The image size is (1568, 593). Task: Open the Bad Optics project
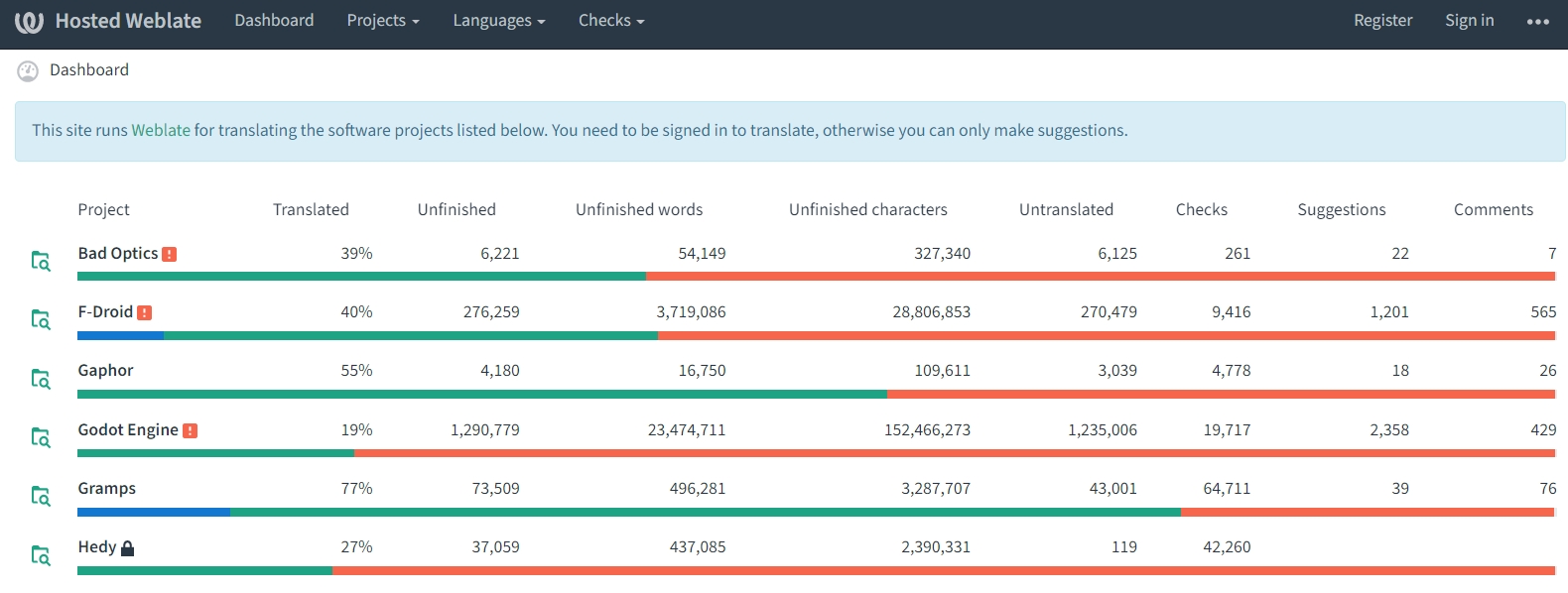pyautogui.click(x=118, y=253)
